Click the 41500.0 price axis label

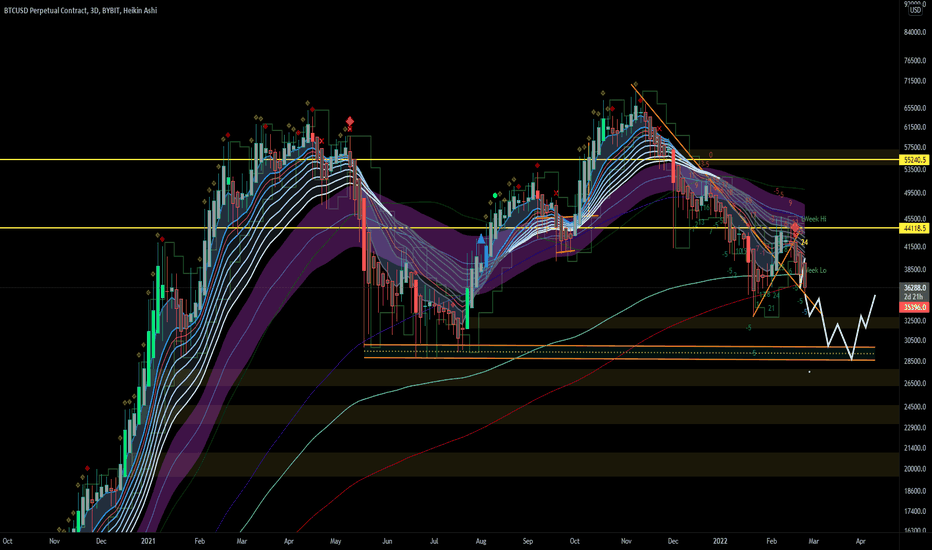pos(915,247)
